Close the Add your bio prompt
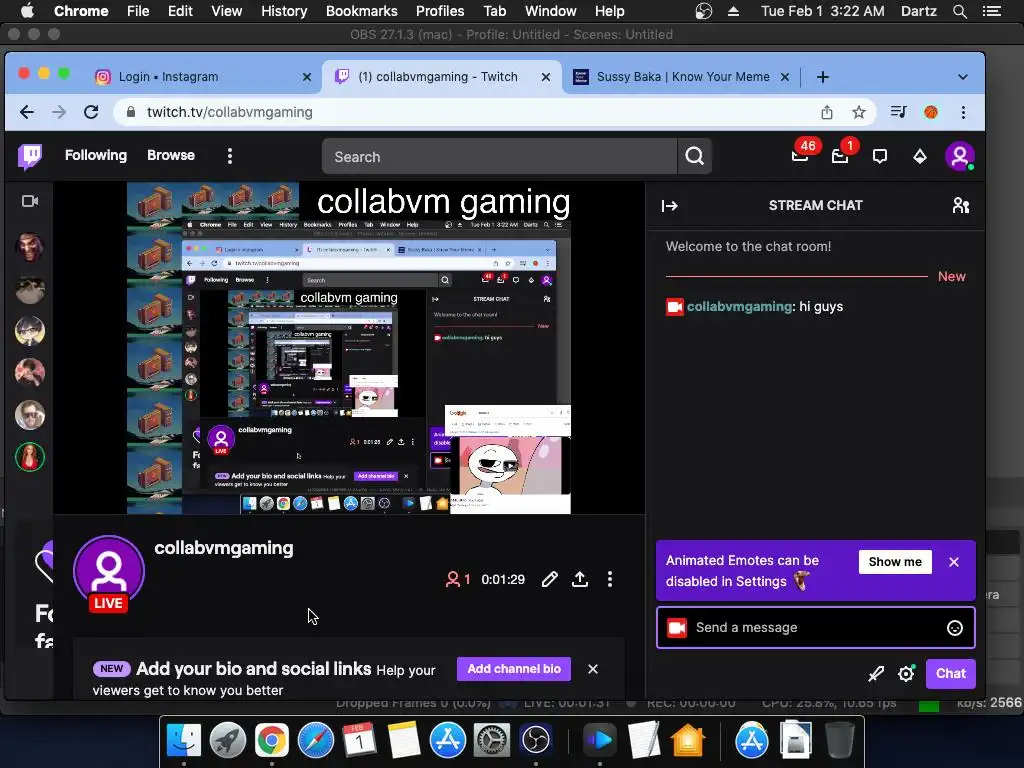 click(x=592, y=669)
